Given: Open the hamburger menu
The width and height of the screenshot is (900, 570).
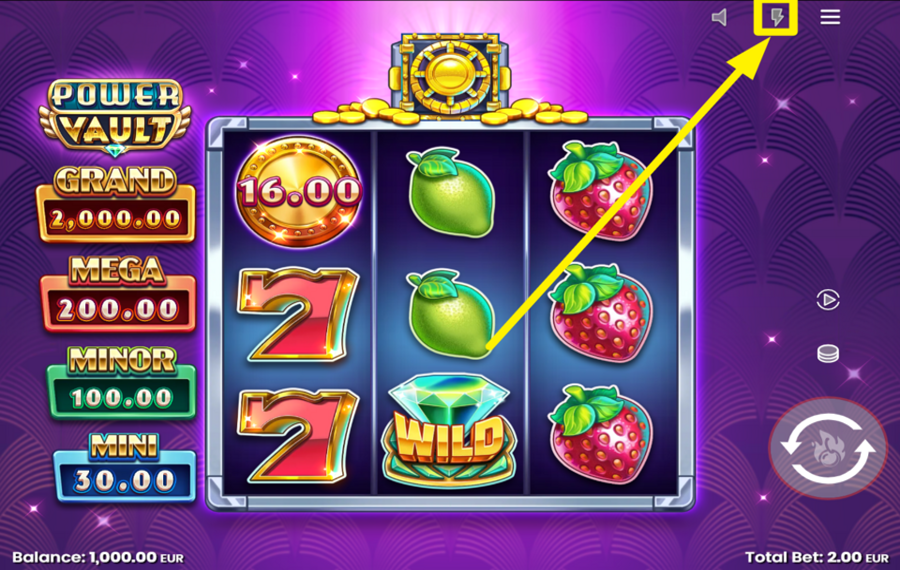Looking at the screenshot, I should click(830, 17).
